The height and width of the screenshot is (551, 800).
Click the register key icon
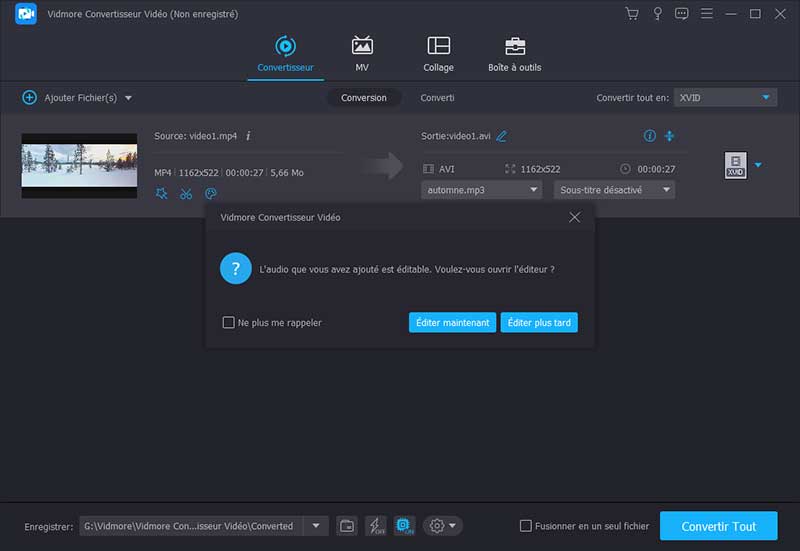[657, 14]
